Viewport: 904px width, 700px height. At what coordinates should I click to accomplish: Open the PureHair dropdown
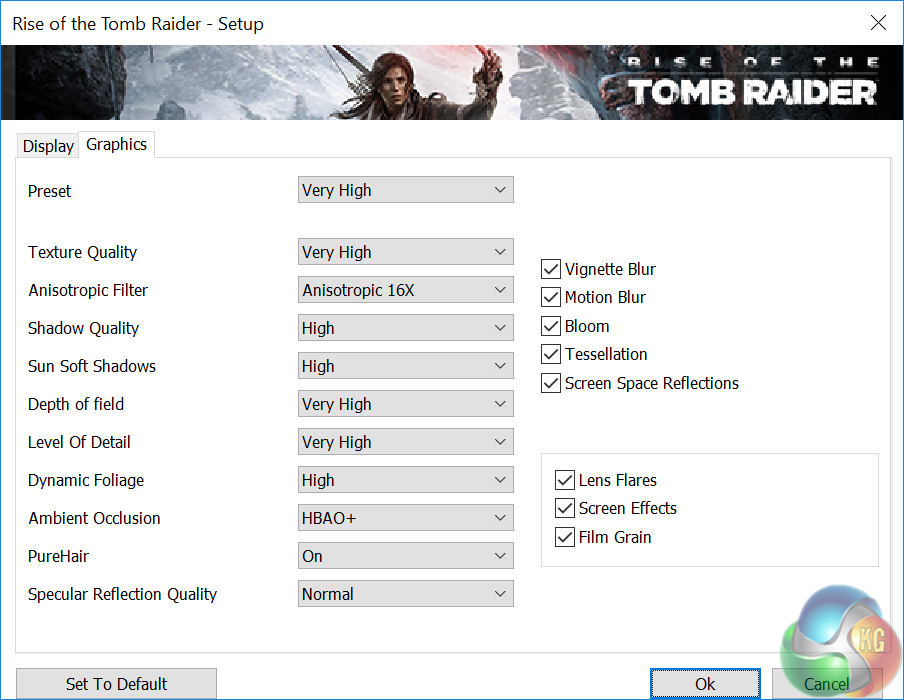405,556
